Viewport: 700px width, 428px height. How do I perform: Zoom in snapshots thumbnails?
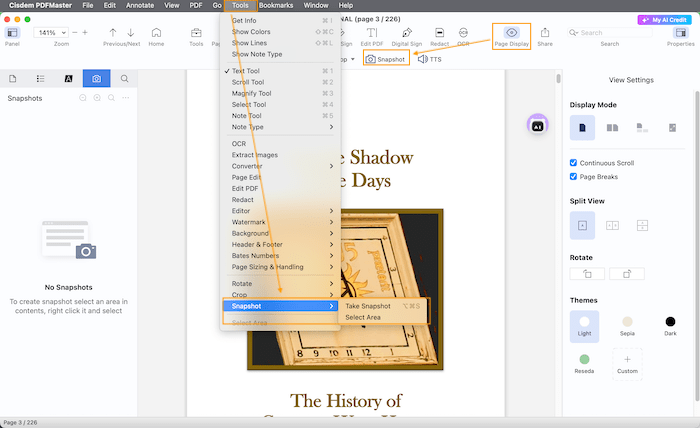pyautogui.click(x=97, y=98)
